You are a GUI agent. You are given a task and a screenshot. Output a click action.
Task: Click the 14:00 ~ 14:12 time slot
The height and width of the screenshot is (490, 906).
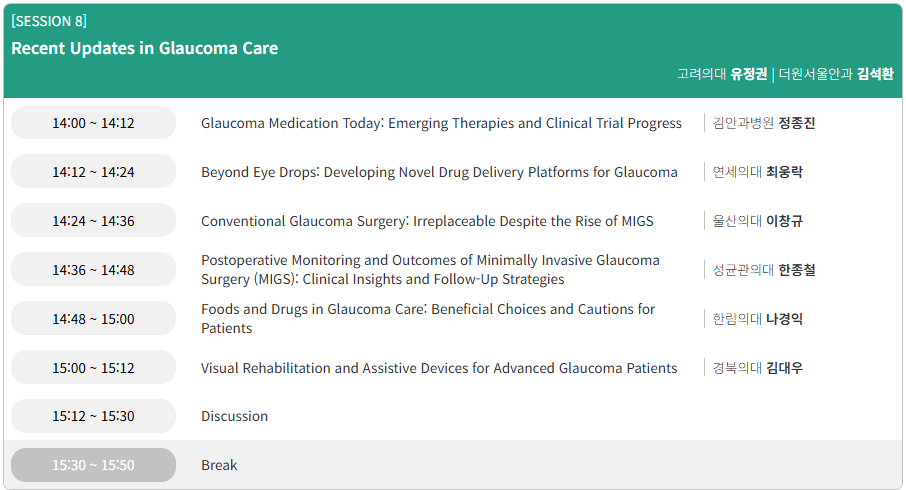point(93,123)
